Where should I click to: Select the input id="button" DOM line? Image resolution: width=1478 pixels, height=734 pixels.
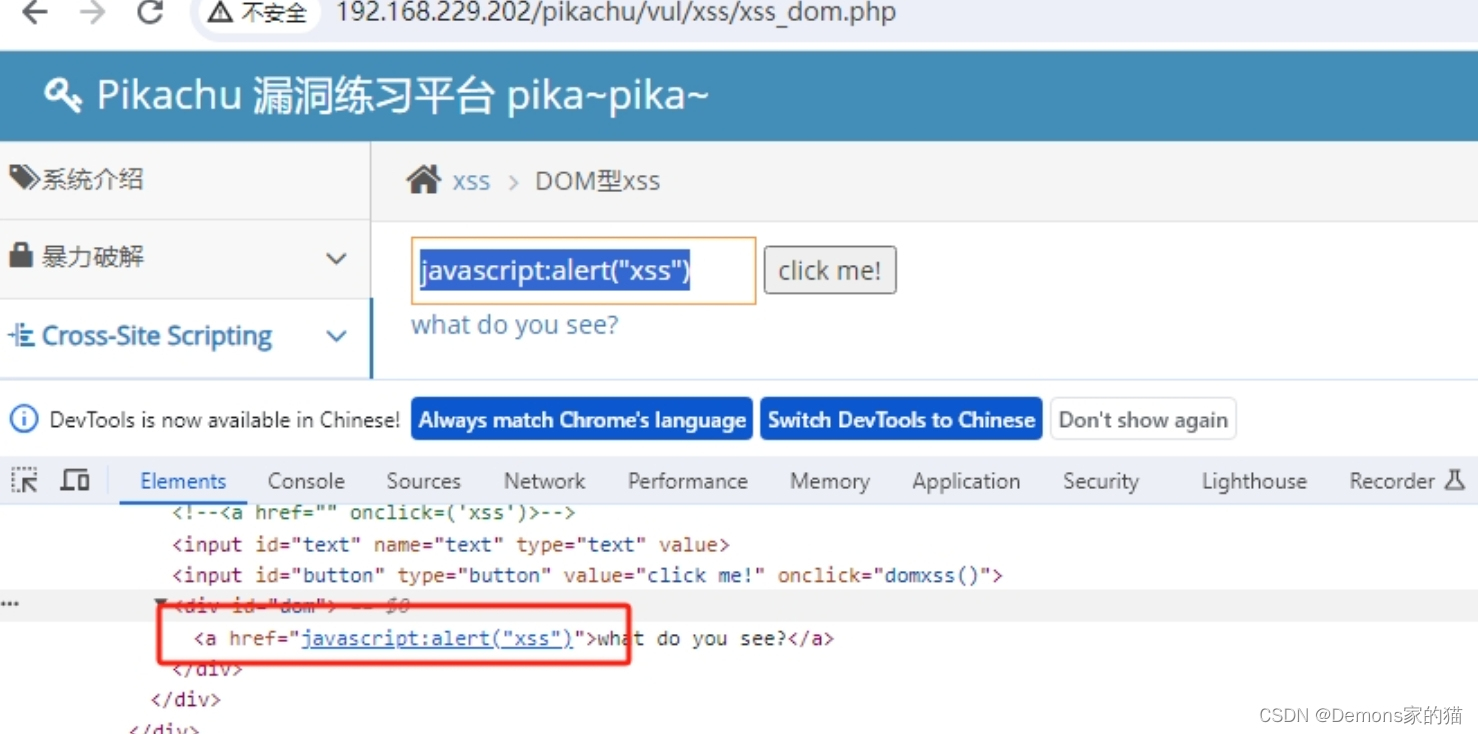tap(587, 575)
